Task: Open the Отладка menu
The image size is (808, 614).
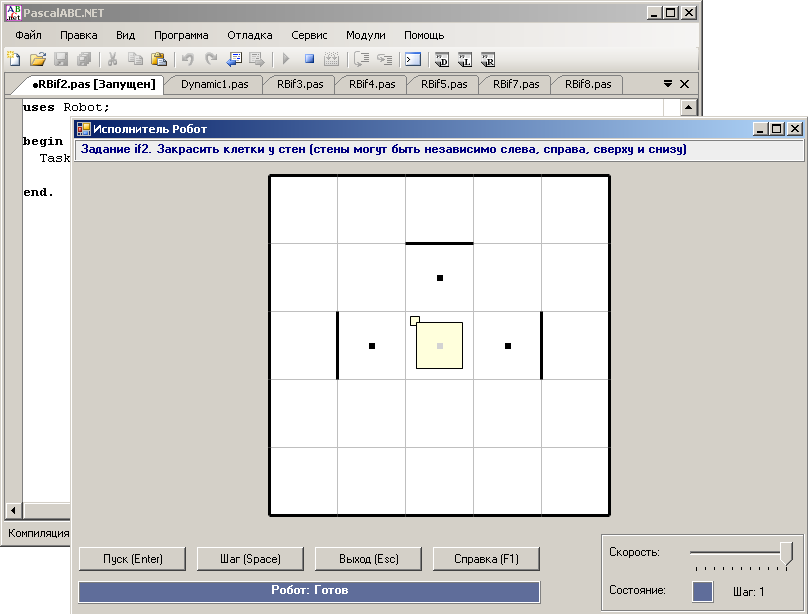Action: tap(249, 35)
